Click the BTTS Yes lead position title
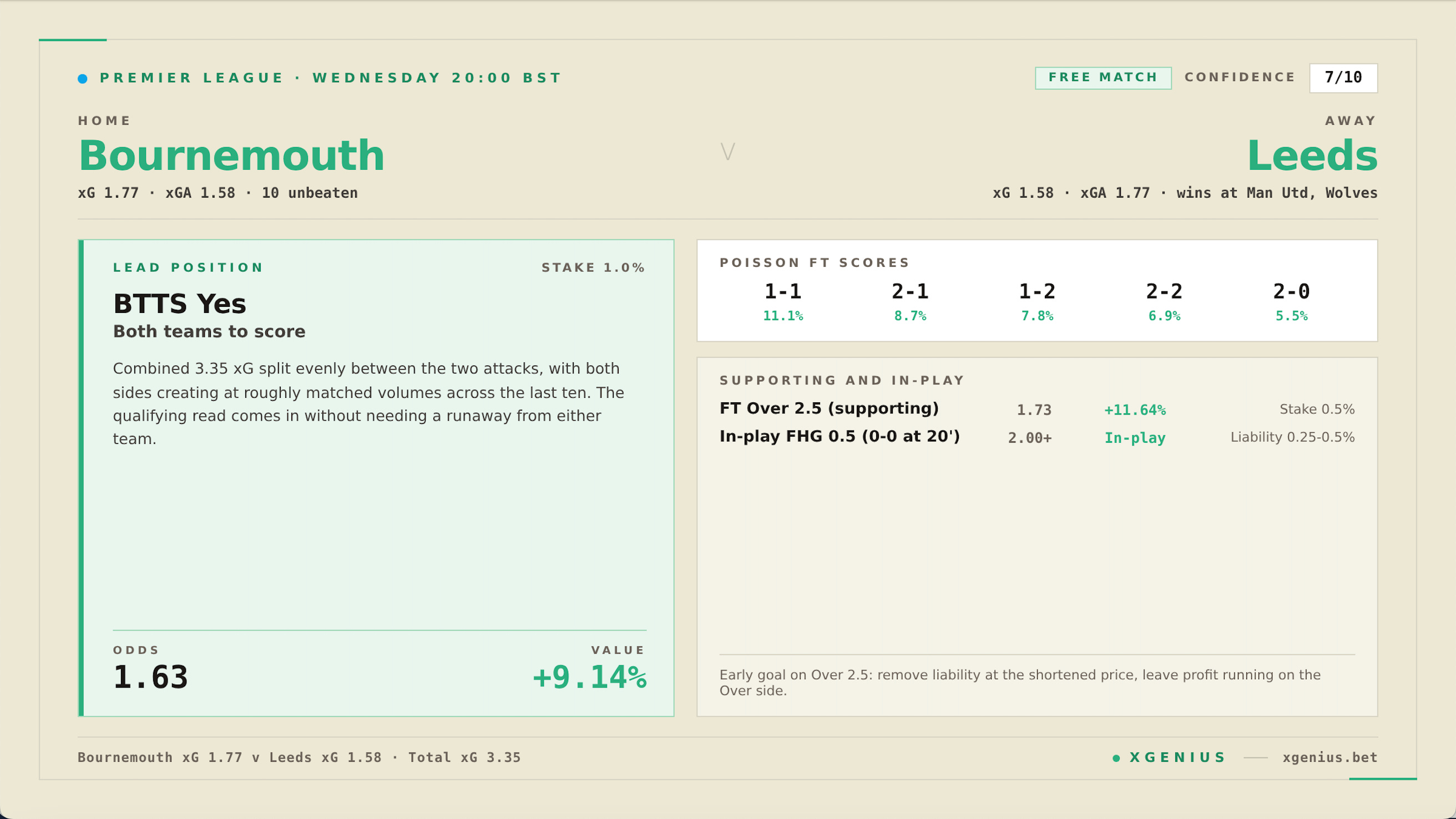1456x819 pixels. pyautogui.click(x=180, y=304)
